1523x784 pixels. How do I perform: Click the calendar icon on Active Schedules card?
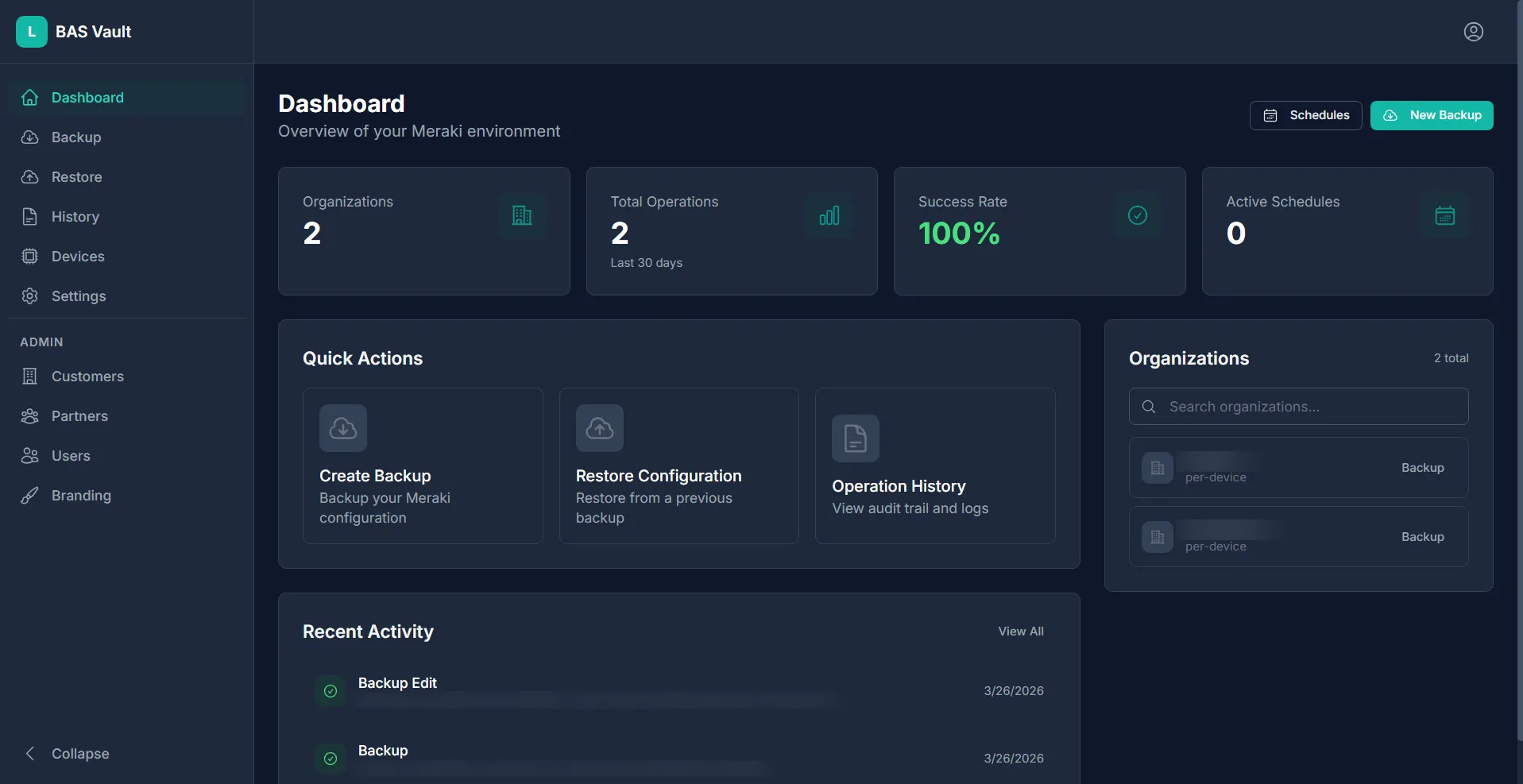click(1445, 215)
